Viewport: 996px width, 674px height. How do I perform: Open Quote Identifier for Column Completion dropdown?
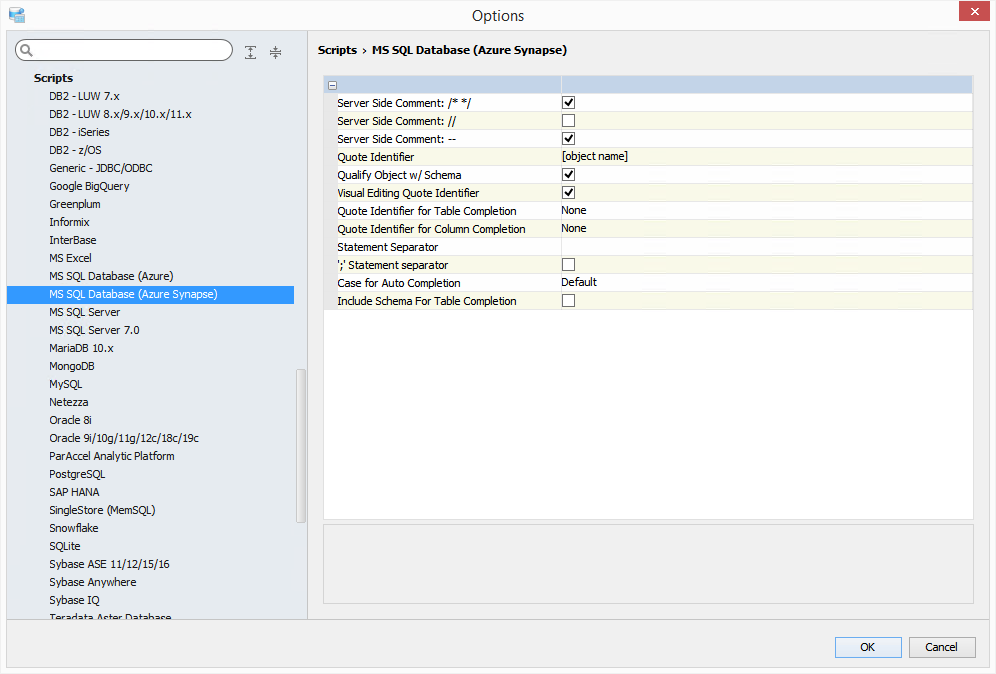coord(765,229)
